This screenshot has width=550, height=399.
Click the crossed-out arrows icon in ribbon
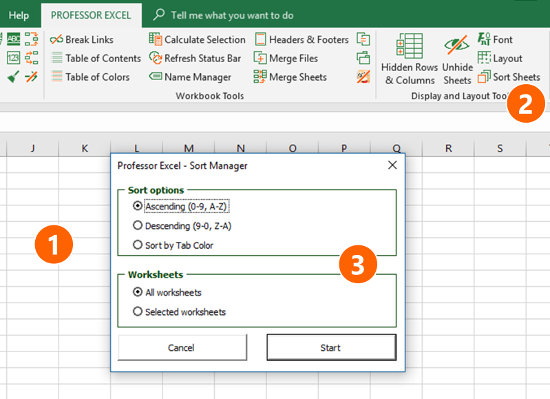point(32,76)
